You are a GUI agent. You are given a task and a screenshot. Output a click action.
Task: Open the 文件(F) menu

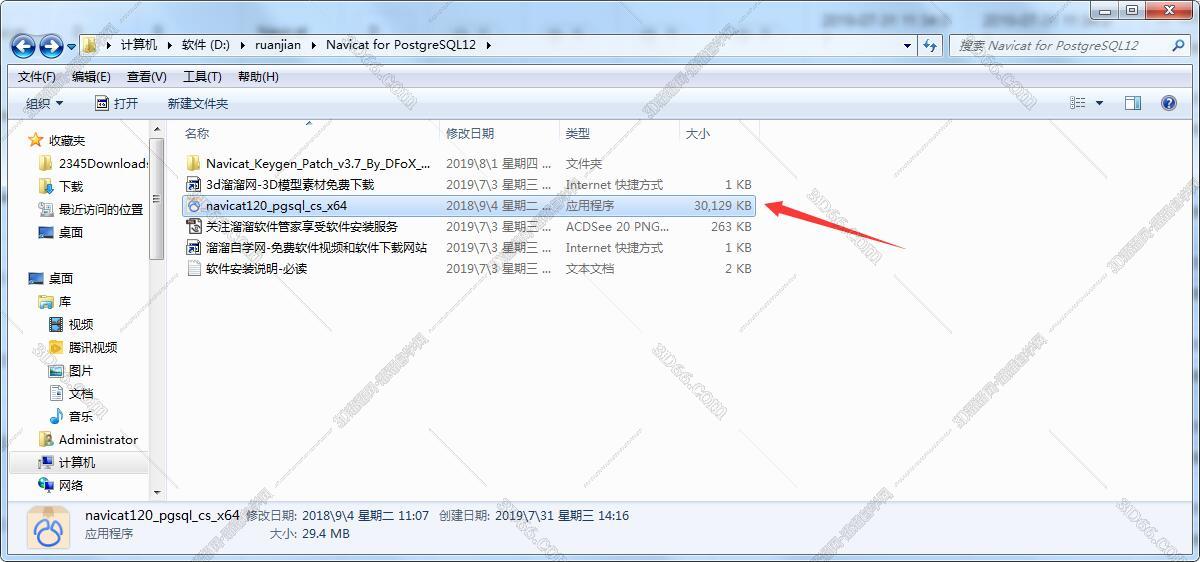(x=37, y=76)
